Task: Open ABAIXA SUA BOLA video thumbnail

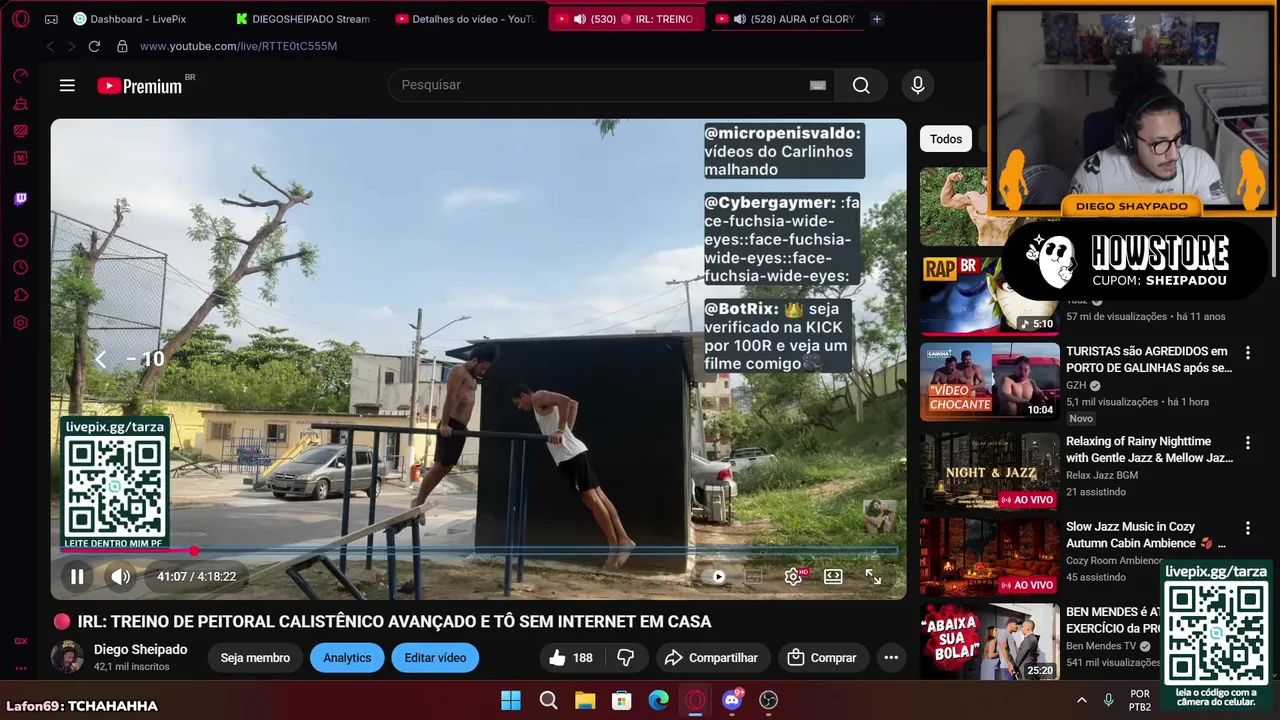Action: click(990, 641)
